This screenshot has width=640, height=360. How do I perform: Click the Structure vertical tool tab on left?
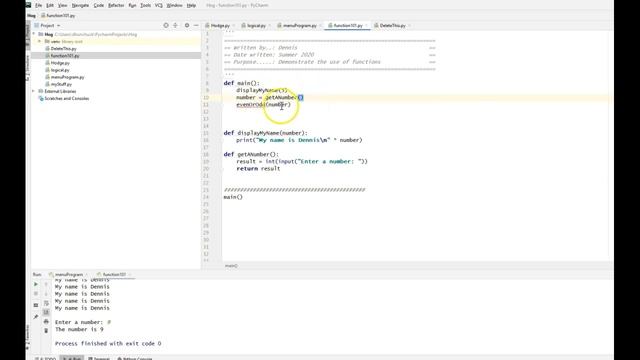coord(28,67)
